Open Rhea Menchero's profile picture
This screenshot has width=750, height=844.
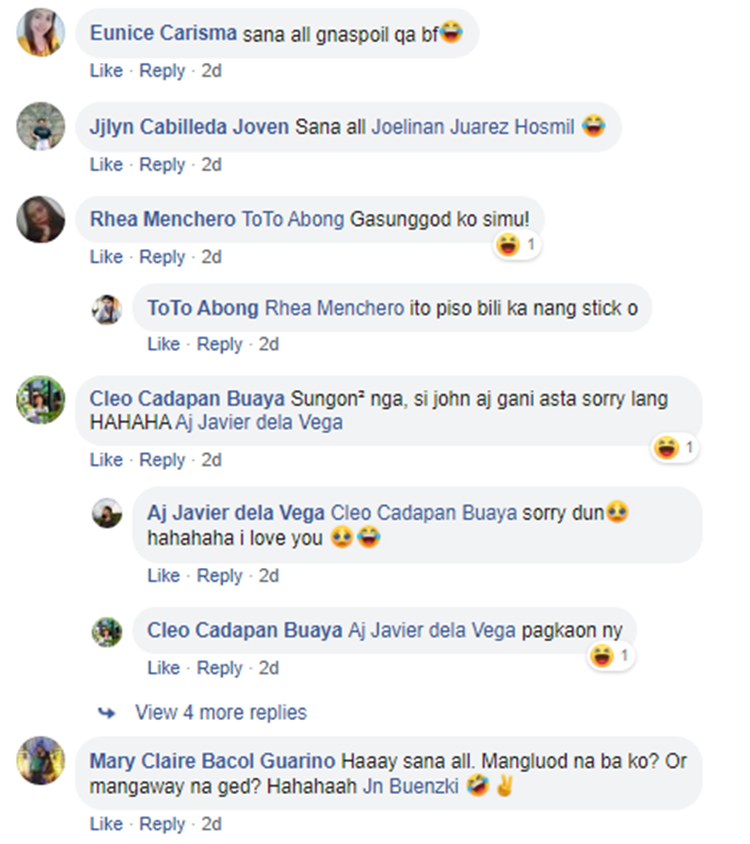pos(41,219)
